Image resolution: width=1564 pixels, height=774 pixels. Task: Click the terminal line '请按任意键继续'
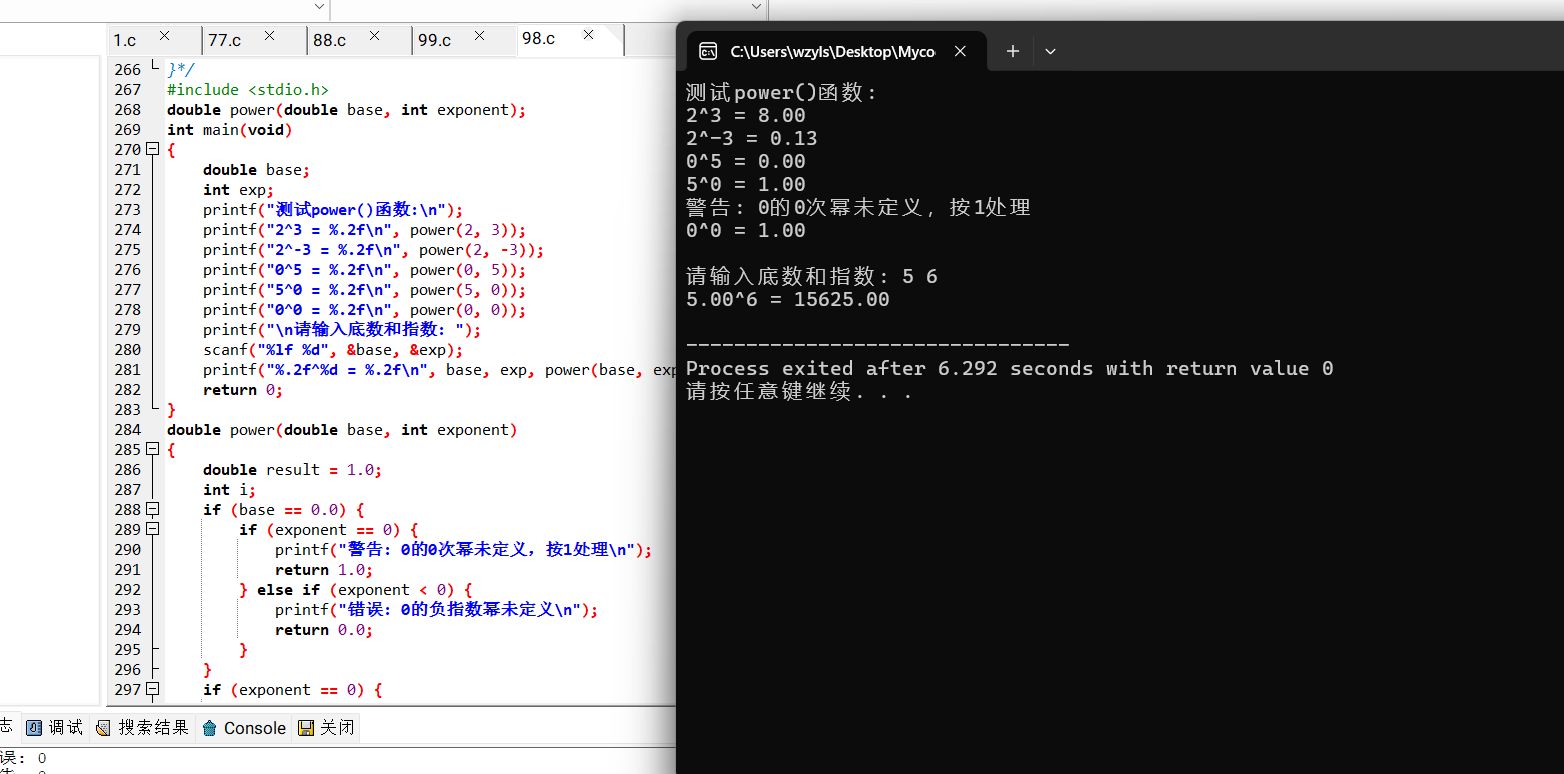click(799, 391)
